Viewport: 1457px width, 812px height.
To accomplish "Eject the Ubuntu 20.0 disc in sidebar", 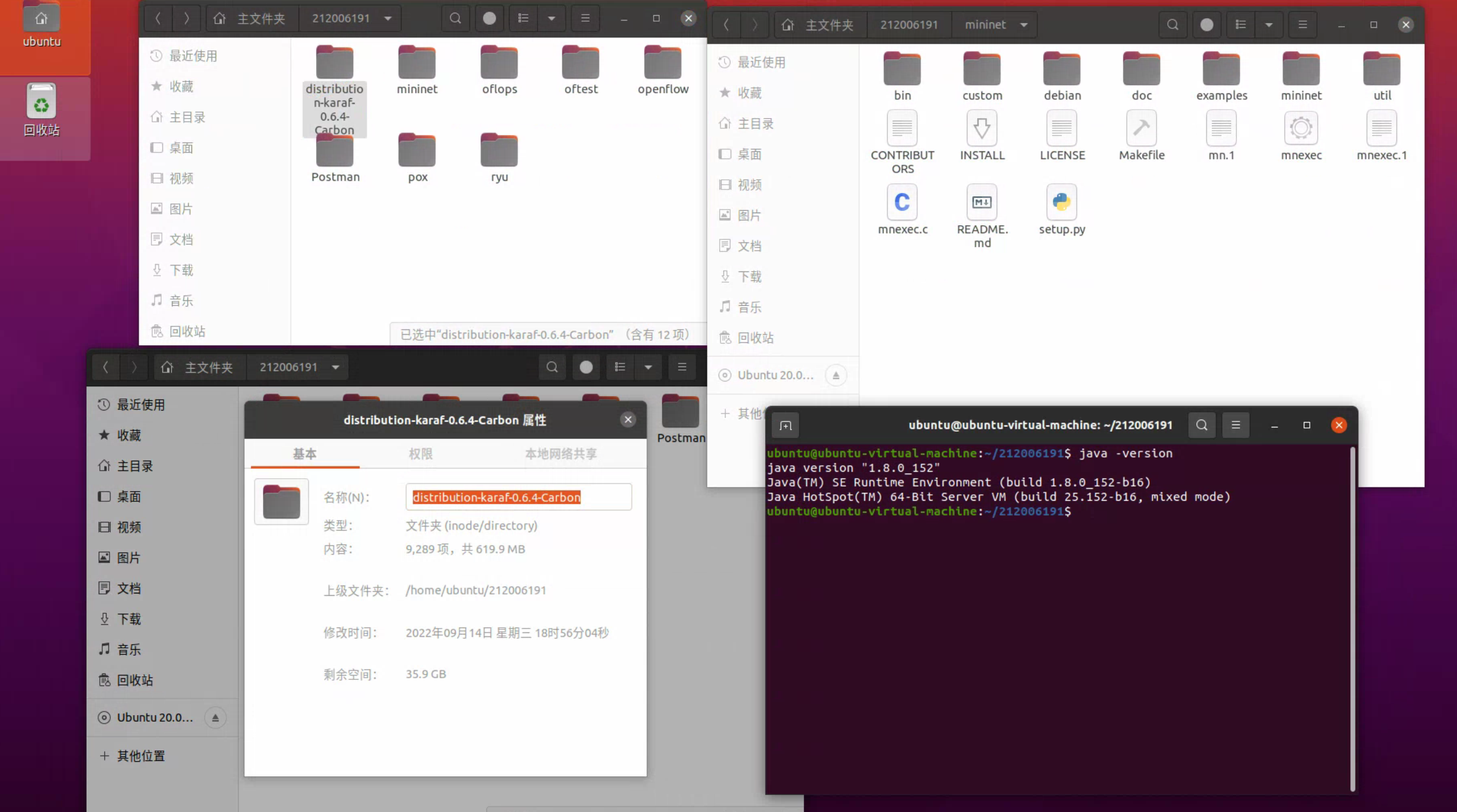I will coord(836,375).
